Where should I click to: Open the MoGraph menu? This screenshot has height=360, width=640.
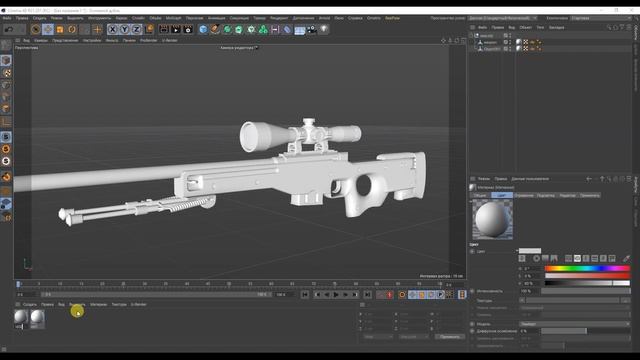tap(173, 18)
